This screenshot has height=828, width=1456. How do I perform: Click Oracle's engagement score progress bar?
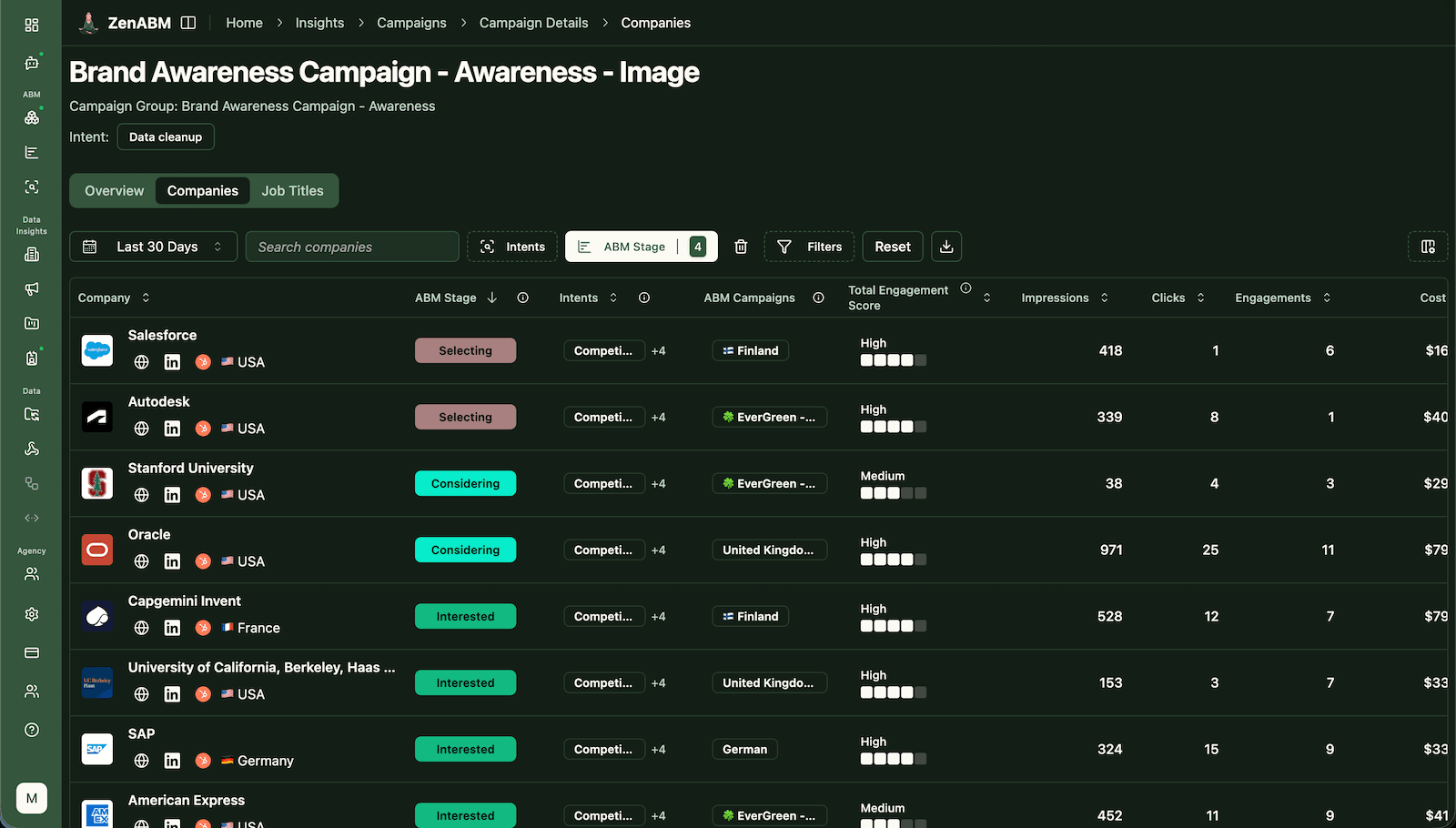coord(893,559)
